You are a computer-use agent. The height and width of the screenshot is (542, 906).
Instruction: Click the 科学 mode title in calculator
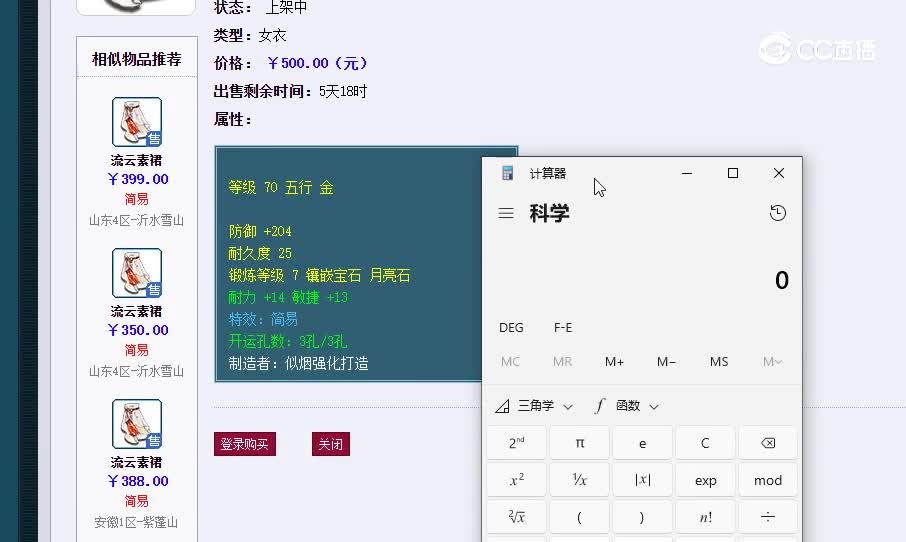click(x=549, y=213)
